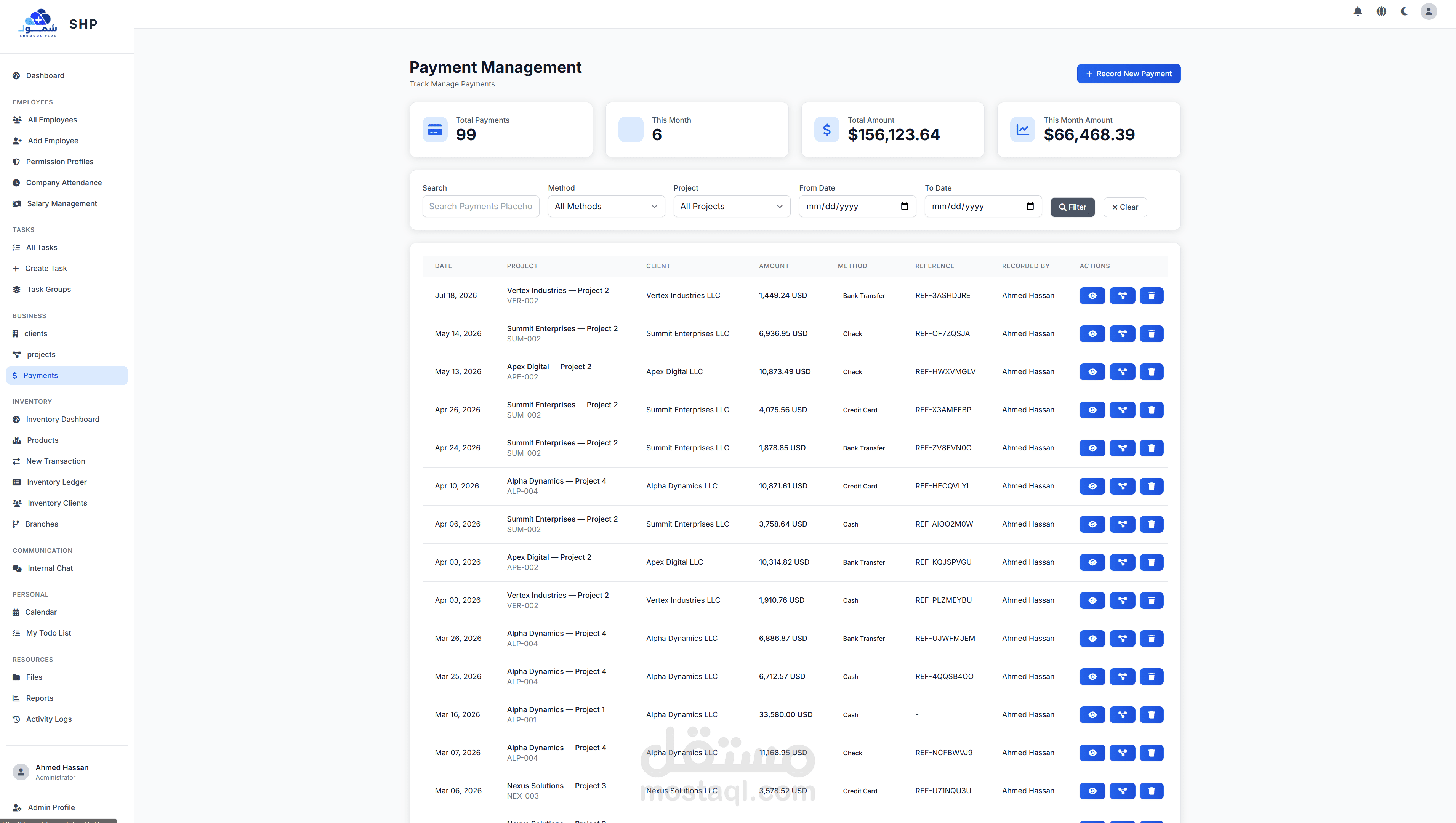Open Inventory Ledger menu item
Image resolution: width=1456 pixels, height=823 pixels.
click(56, 482)
